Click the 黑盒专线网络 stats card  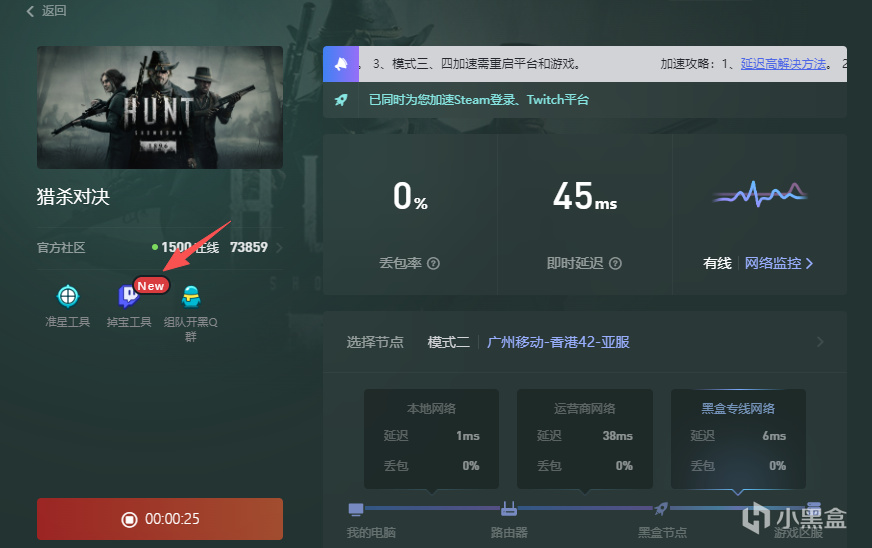coord(738,438)
